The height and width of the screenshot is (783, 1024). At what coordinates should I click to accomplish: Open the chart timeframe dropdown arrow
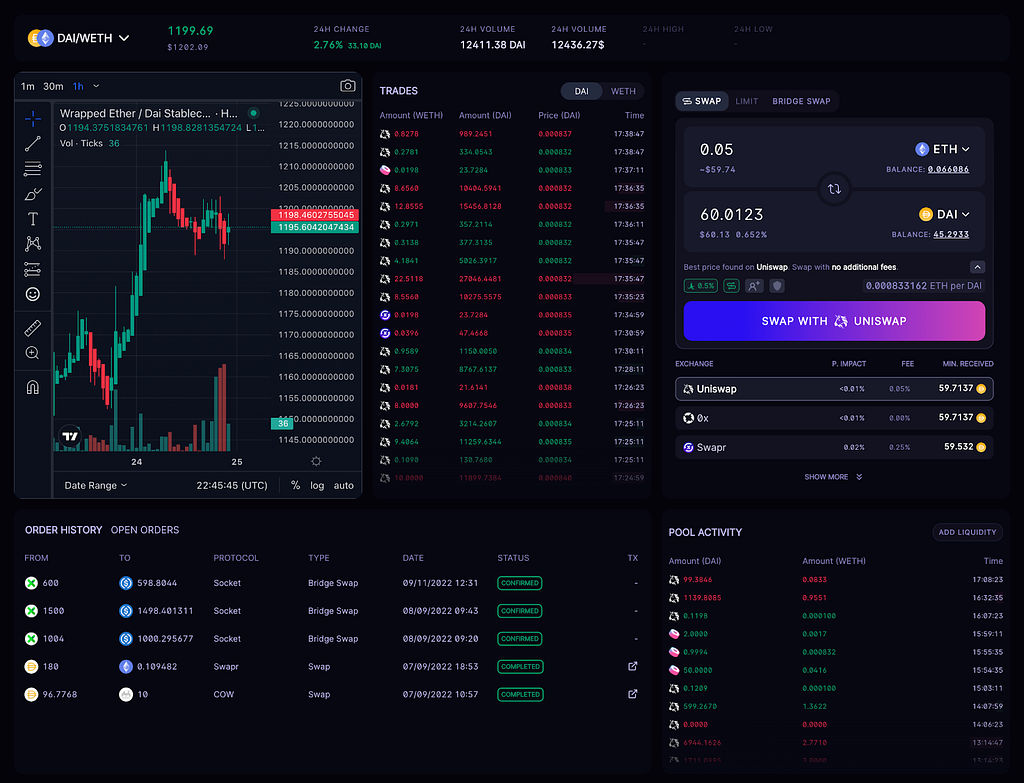(97, 86)
